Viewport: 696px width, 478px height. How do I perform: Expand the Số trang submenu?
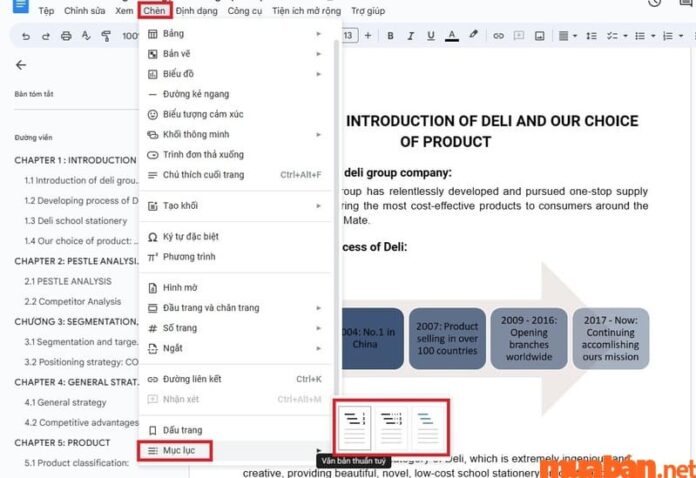[x=235, y=328]
